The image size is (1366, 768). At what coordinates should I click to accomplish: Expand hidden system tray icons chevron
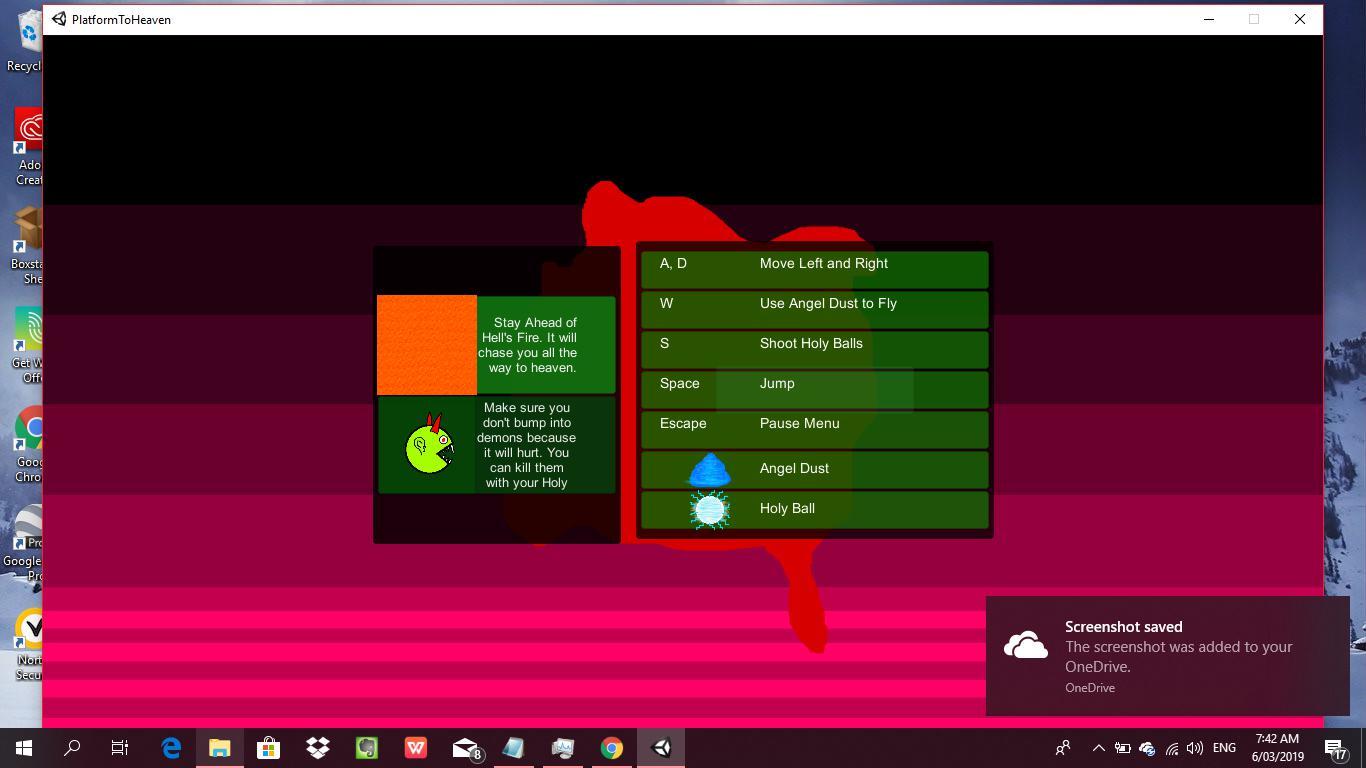[1098, 748]
